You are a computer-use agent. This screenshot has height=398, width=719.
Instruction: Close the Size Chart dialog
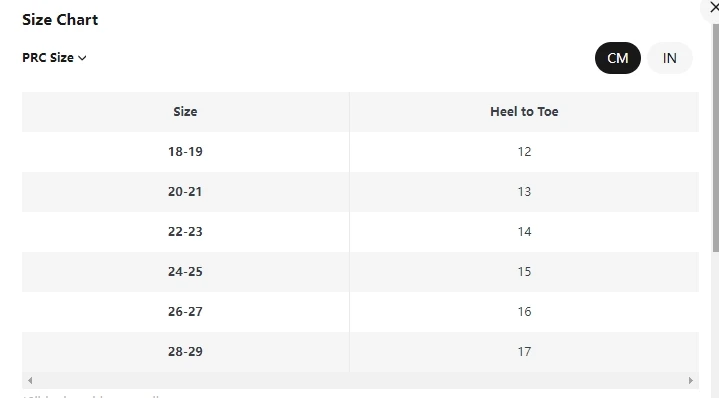[x=713, y=8]
